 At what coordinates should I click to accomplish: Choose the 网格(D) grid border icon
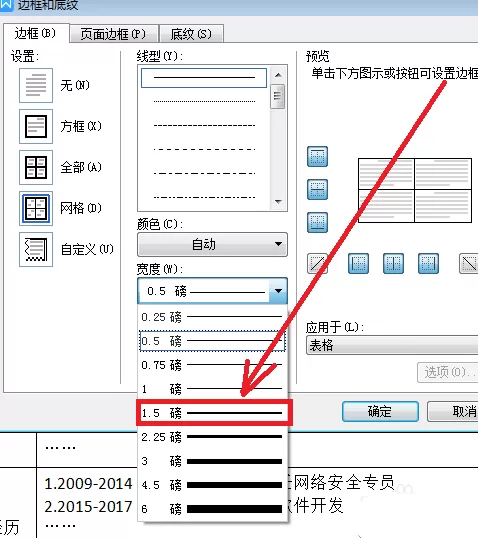pos(36,208)
